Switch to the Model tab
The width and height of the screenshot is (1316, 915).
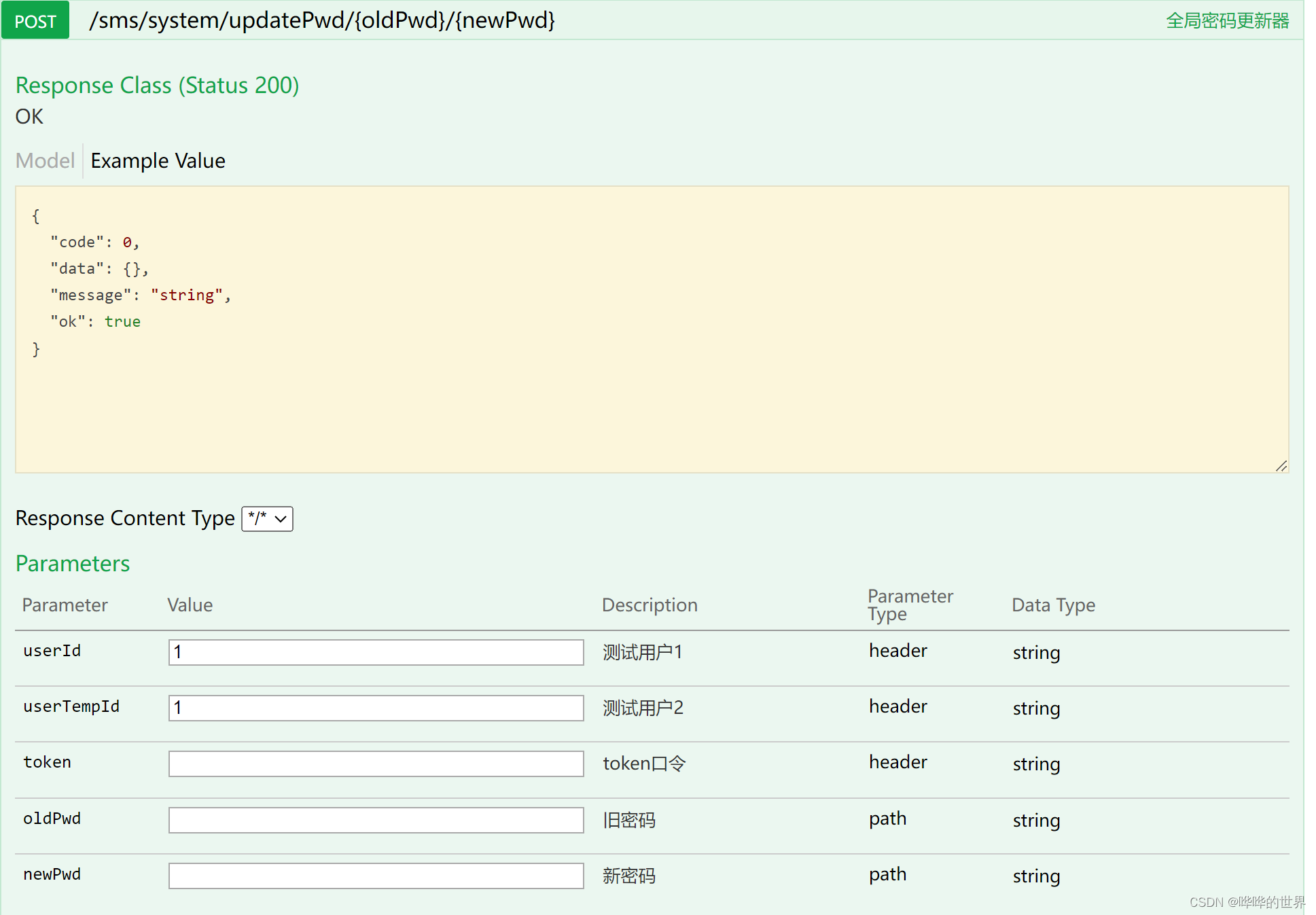[x=45, y=161]
